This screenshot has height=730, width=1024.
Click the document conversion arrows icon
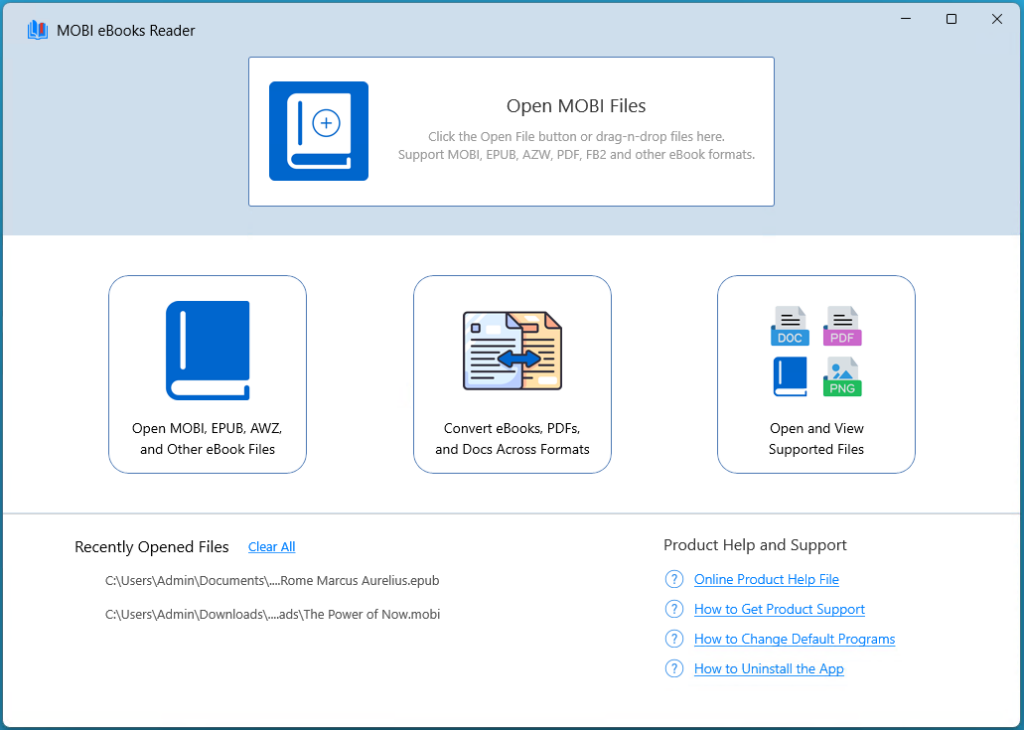[x=513, y=351]
